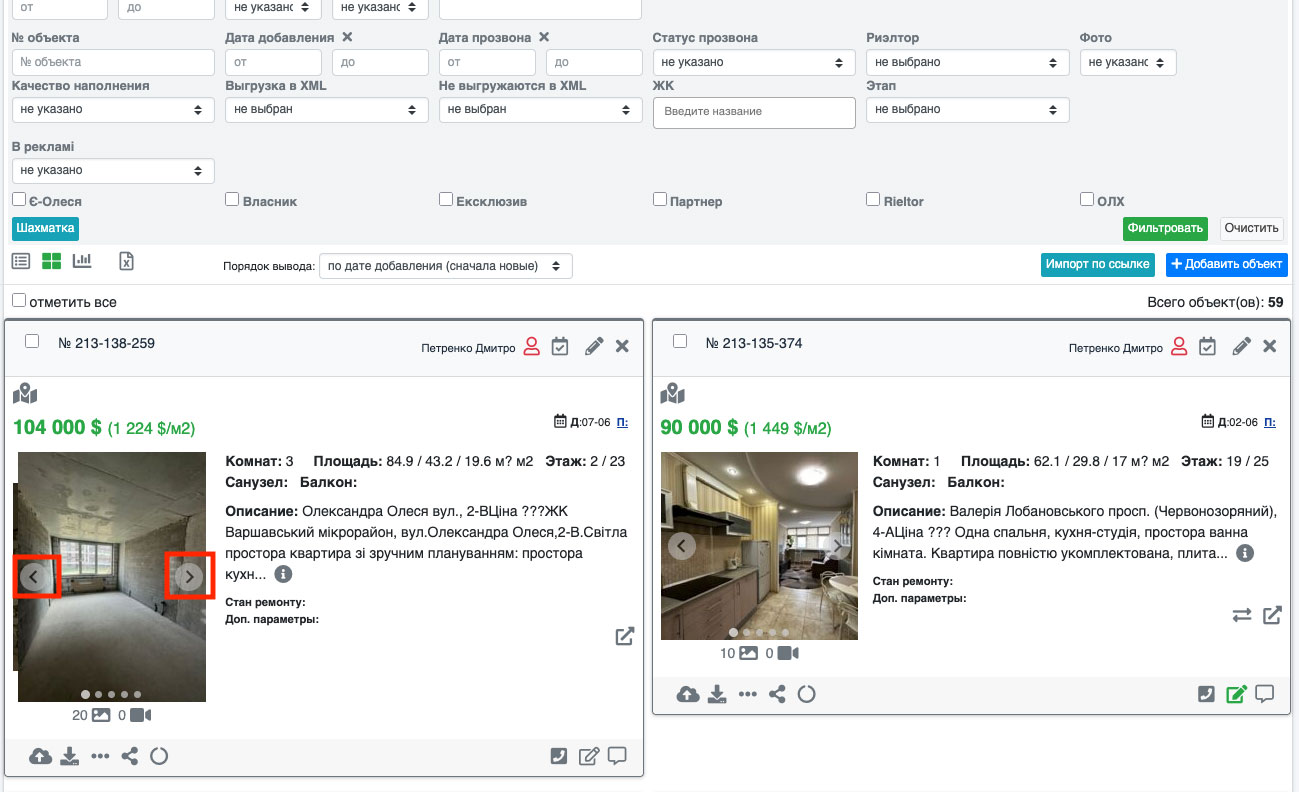
Task: Open the Риэлтор dropdown
Action: coord(967,62)
